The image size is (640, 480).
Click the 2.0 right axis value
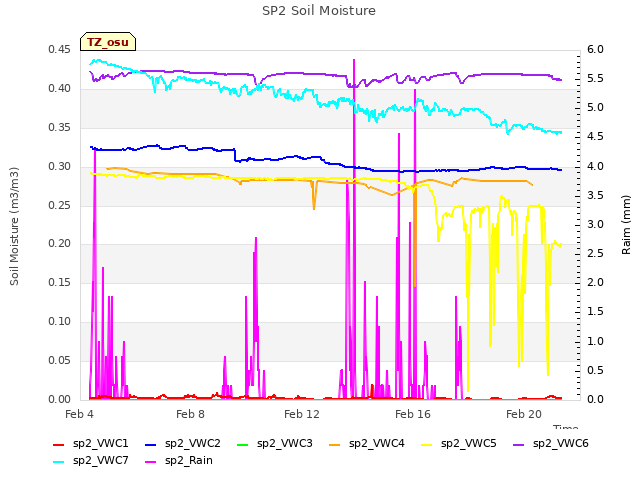pos(595,282)
